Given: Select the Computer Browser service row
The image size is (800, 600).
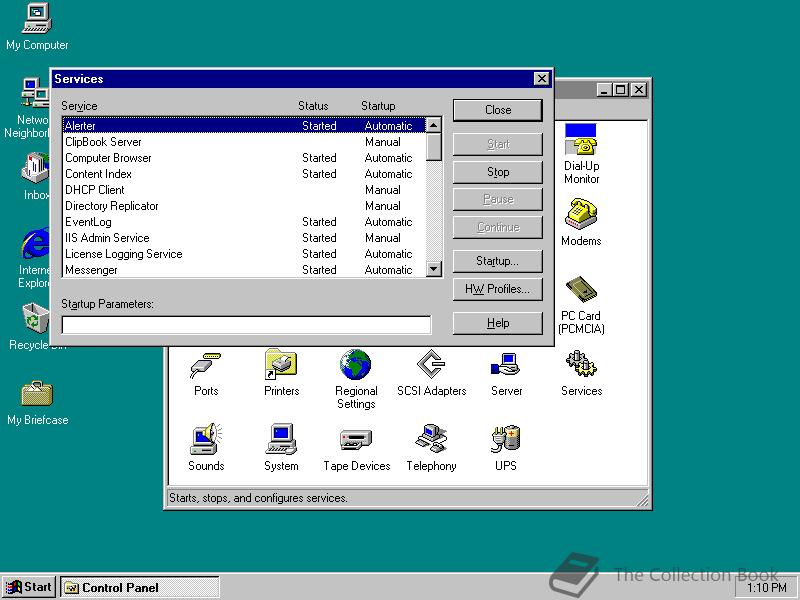Looking at the screenshot, I should click(244, 158).
